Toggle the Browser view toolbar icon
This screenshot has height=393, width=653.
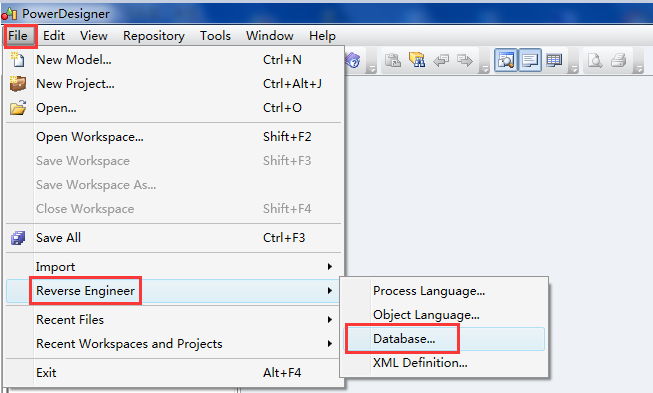click(x=506, y=61)
